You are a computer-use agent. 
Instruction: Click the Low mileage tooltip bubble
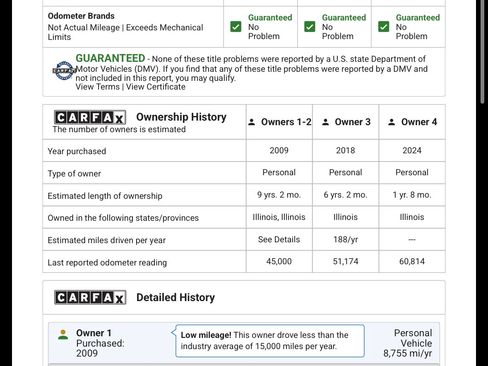click(269, 341)
